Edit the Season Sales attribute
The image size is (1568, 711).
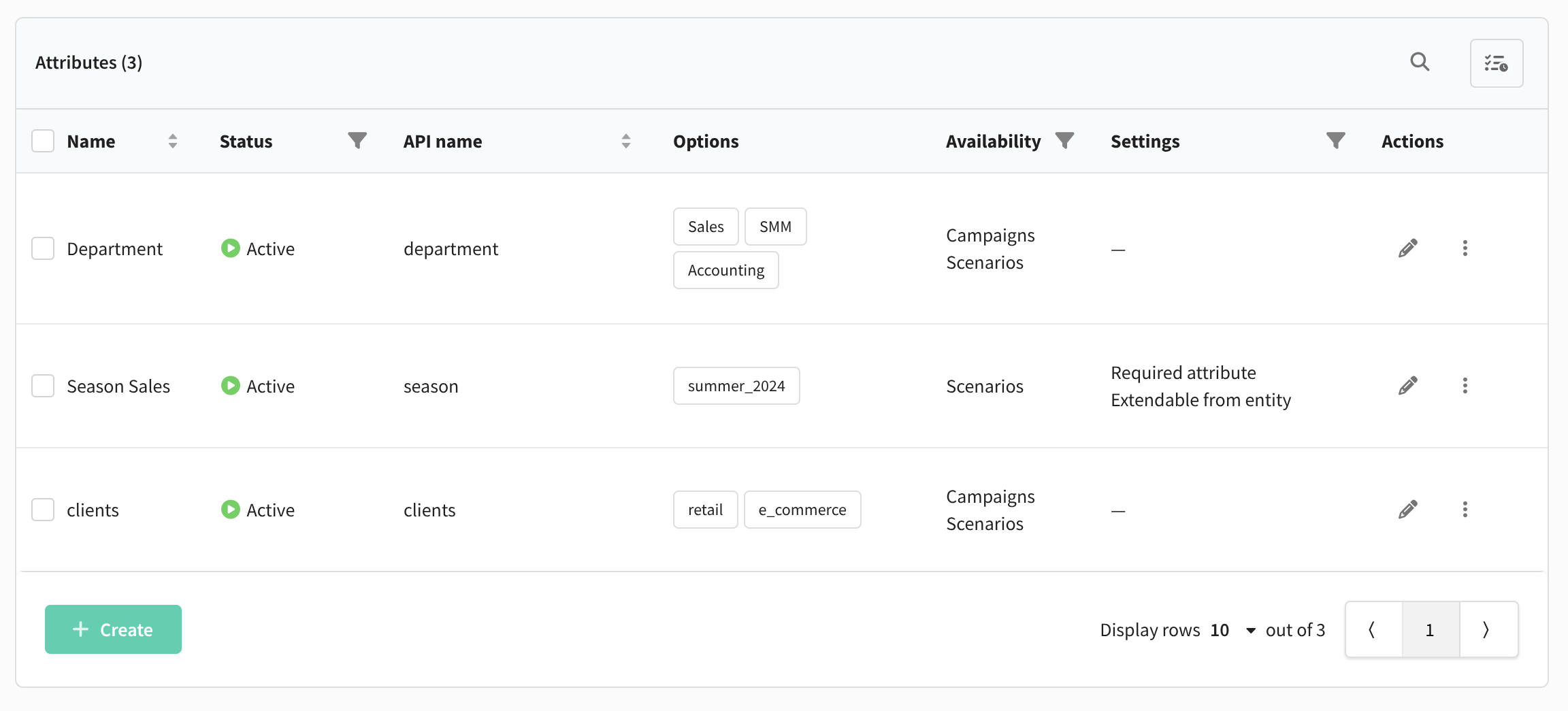click(x=1407, y=386)
